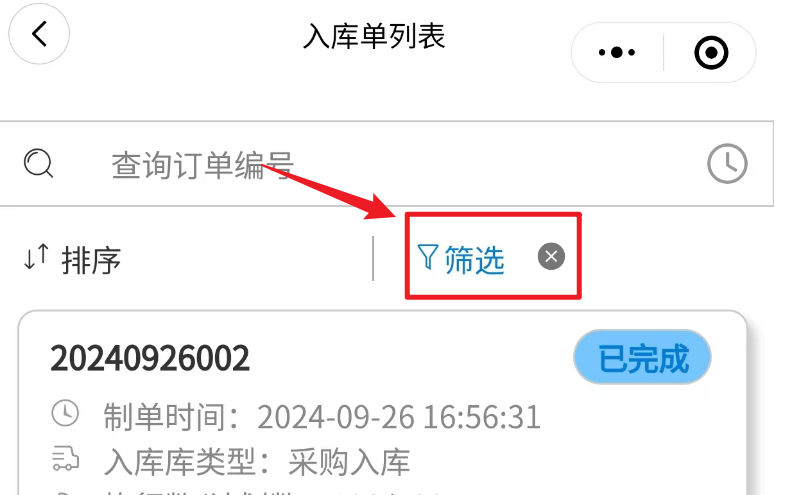The height and width of the screenshot is (495, 791).
Task: Tap the circular target close icon
Action: point(711,52)
